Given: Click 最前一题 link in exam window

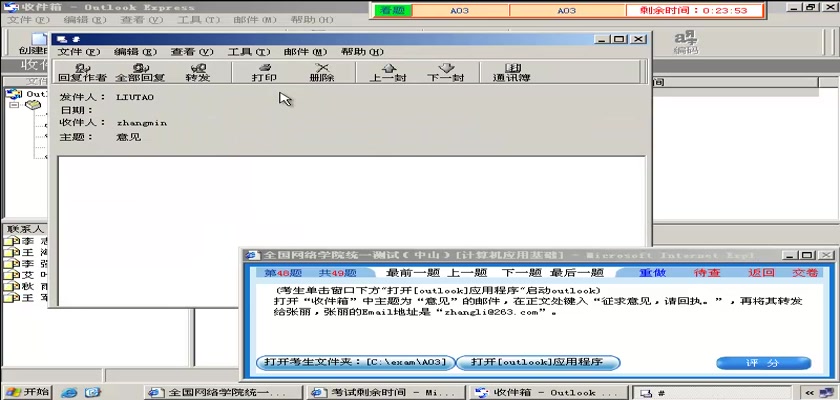Looking at the screenshot, I should (x=413, y=273).
